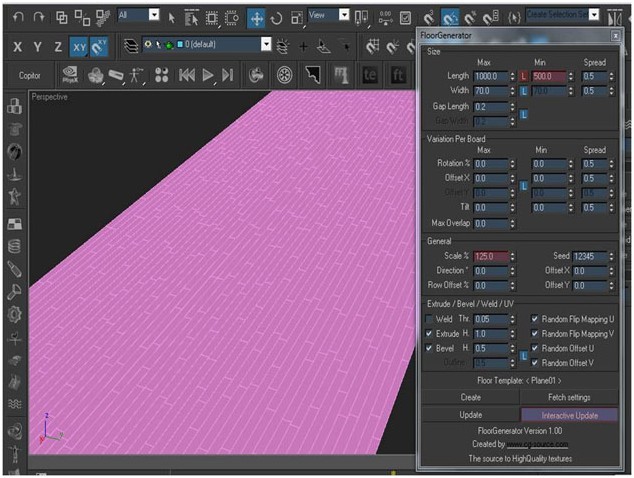Screen dimensions: 634x478
Task: Play the animation
Action: click(208, 75)
